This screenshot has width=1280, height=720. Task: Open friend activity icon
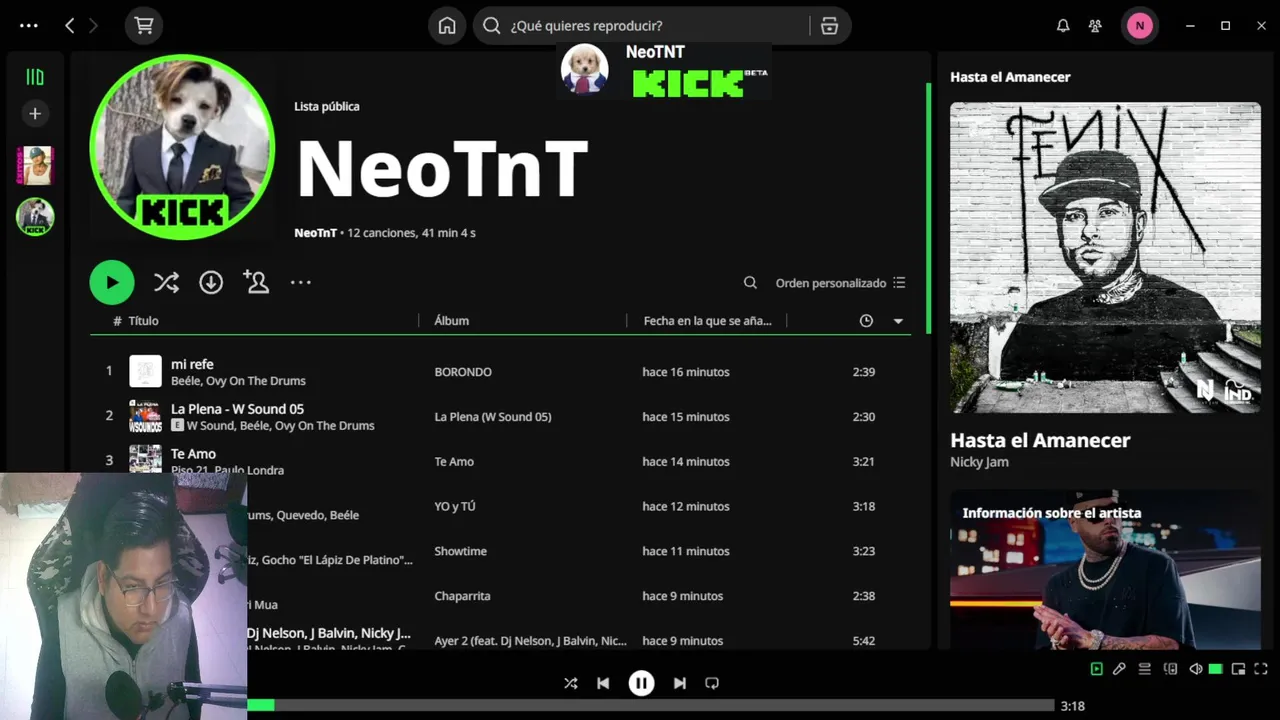click(x=1096, y=26)
